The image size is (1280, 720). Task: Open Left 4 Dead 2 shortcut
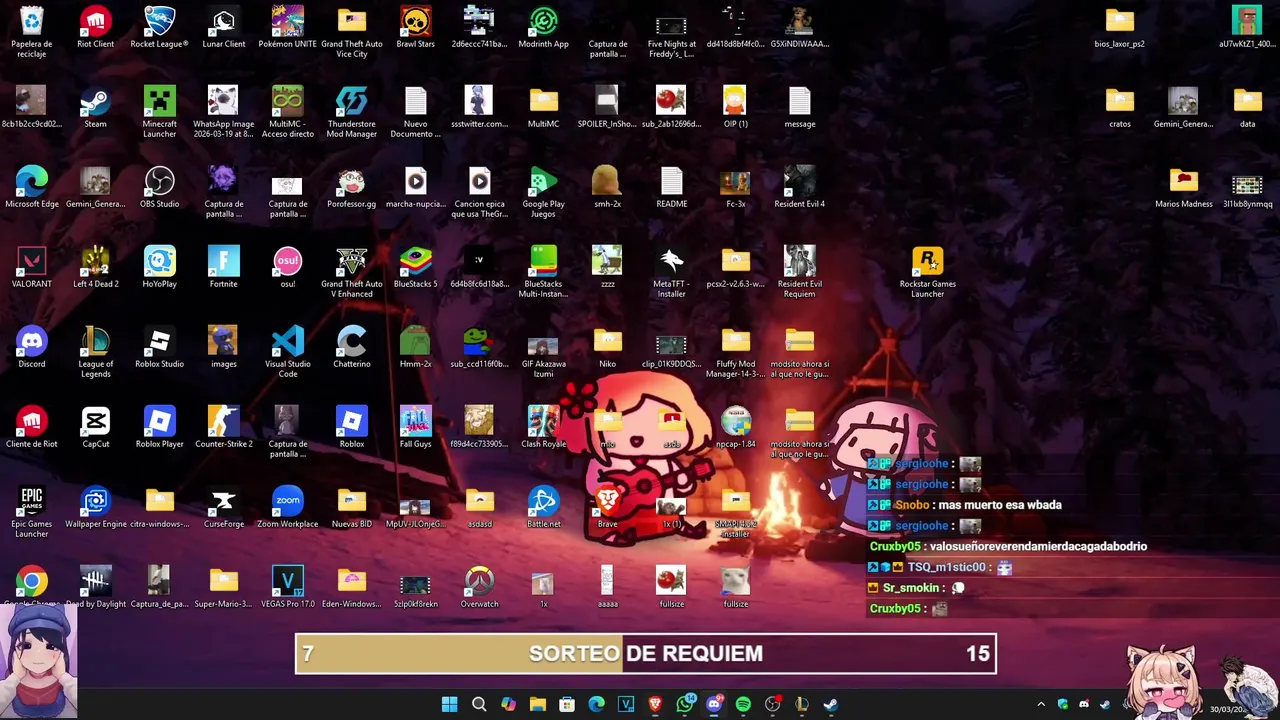click(95, 268)
